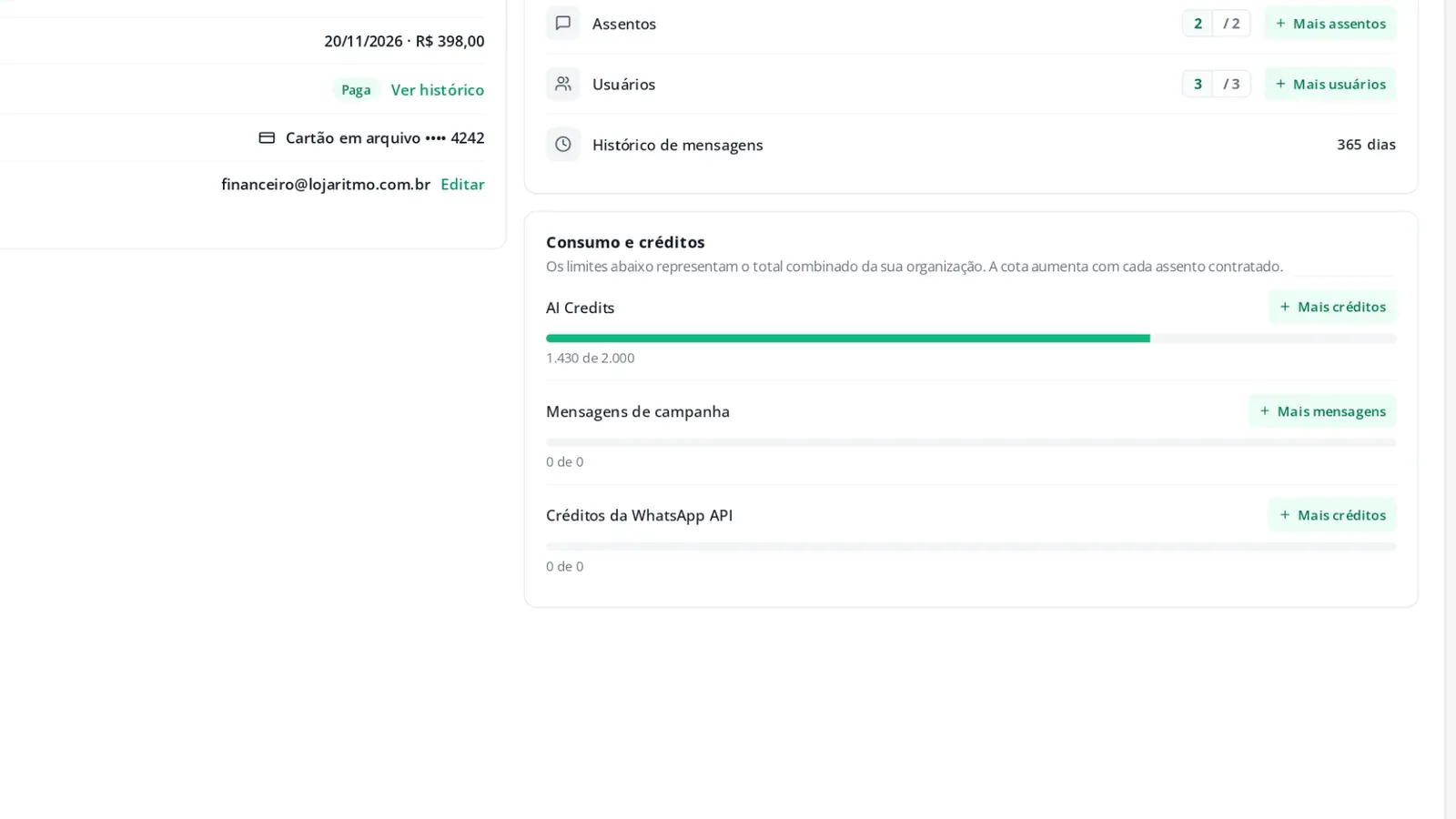1456x819 pixels.
Task: Click the Histórico de mensagens label
Action: click(x=677, y=145)
